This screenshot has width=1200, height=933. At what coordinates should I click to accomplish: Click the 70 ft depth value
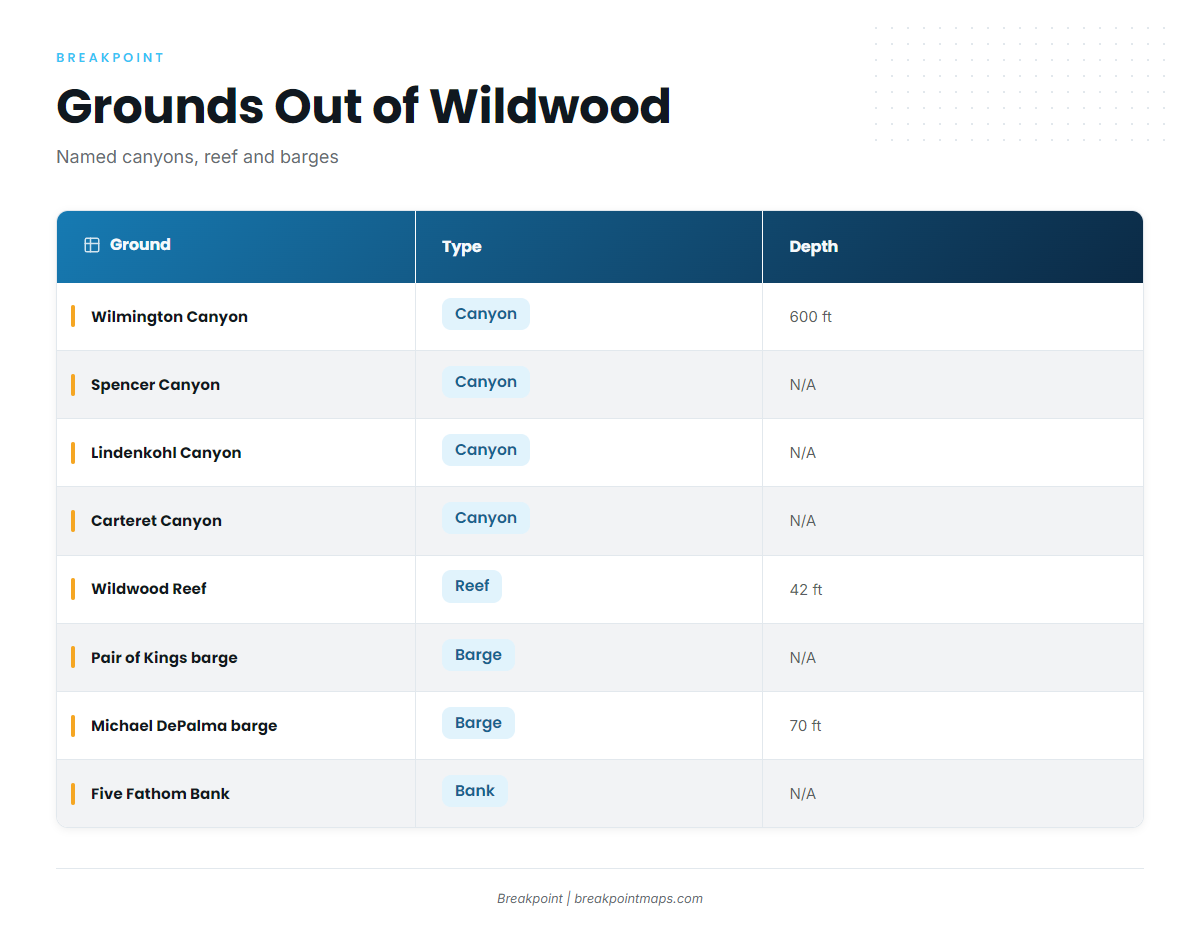click(x=805, y=726)
